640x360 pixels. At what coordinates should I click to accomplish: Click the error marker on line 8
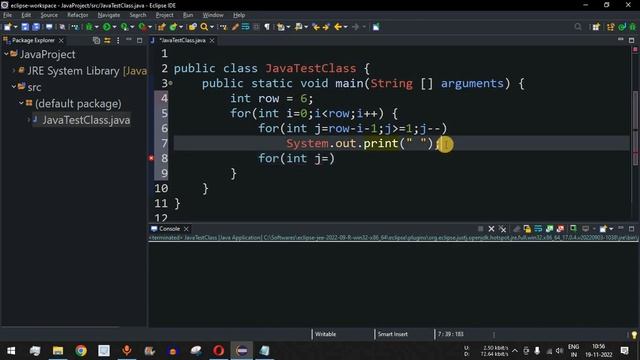point(151,158)
